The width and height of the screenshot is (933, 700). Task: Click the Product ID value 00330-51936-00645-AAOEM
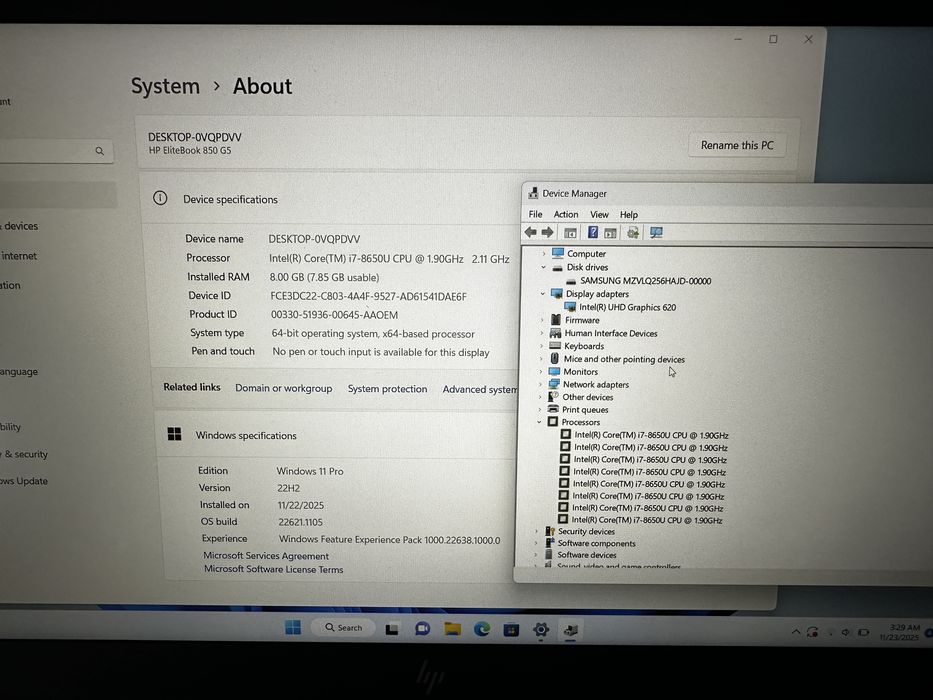[x=334, y=314]
